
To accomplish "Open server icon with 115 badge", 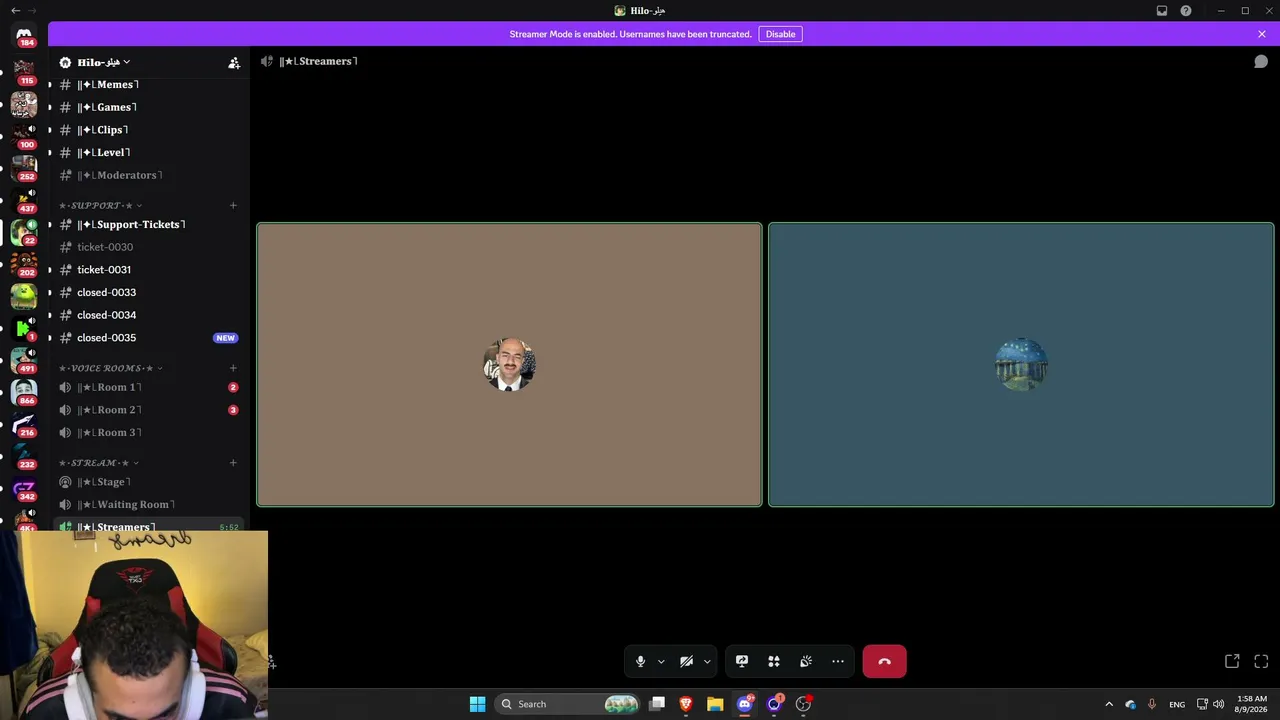I will pyautogui.click(x=24, y=72).
